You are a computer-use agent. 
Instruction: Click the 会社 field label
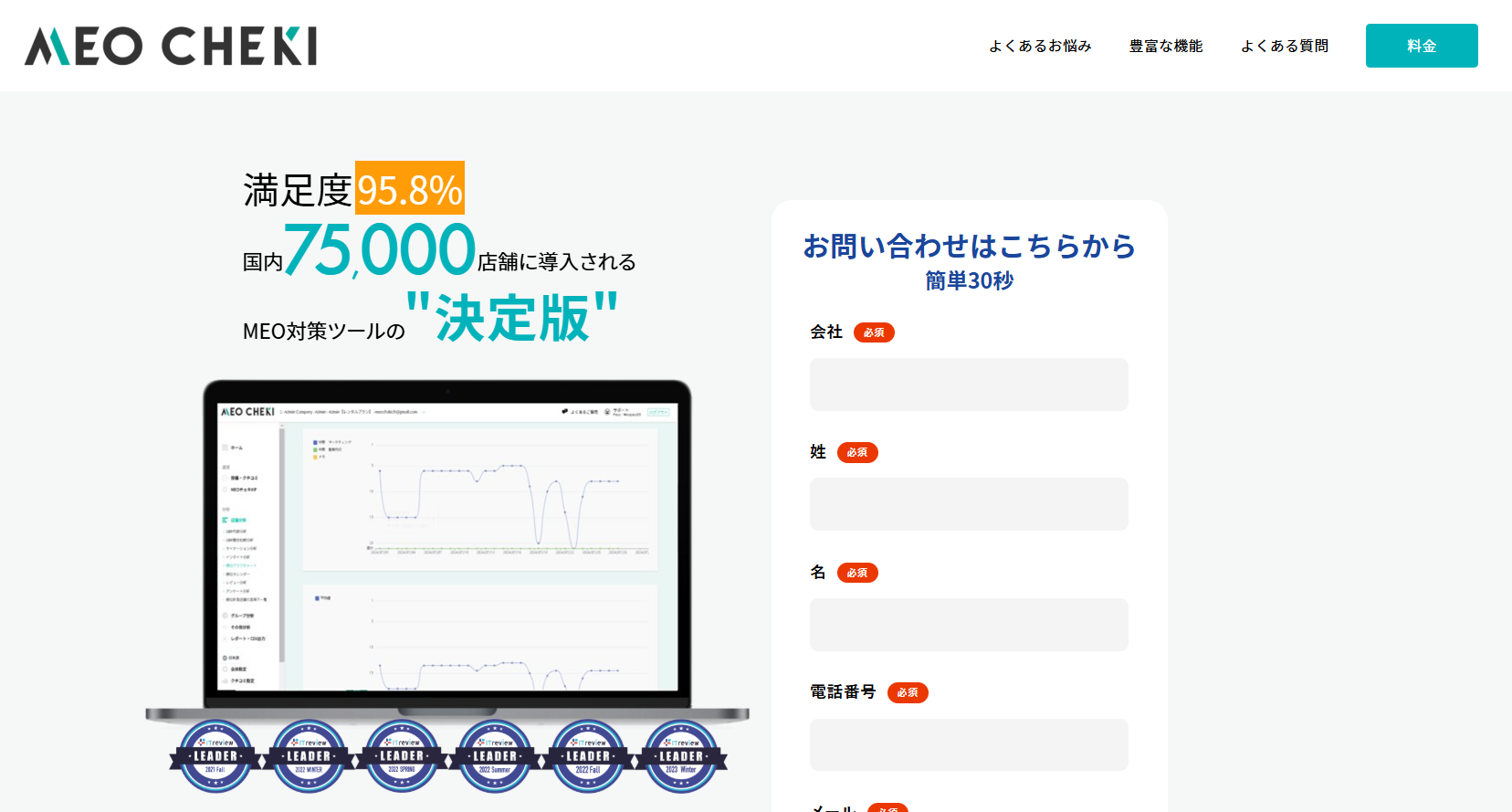coord(826,332)
